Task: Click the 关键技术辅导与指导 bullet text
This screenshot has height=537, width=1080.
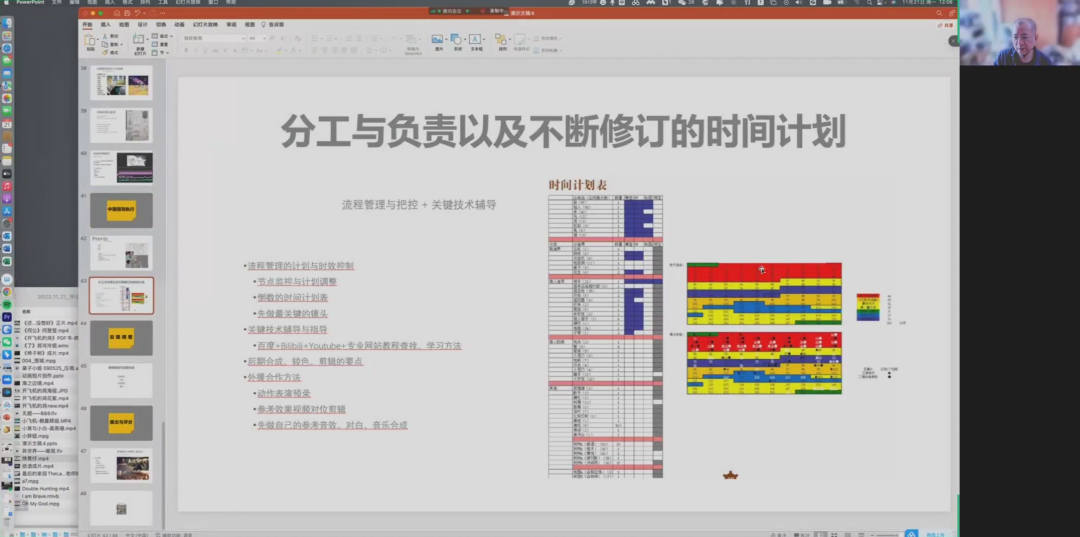Action: 287,329
